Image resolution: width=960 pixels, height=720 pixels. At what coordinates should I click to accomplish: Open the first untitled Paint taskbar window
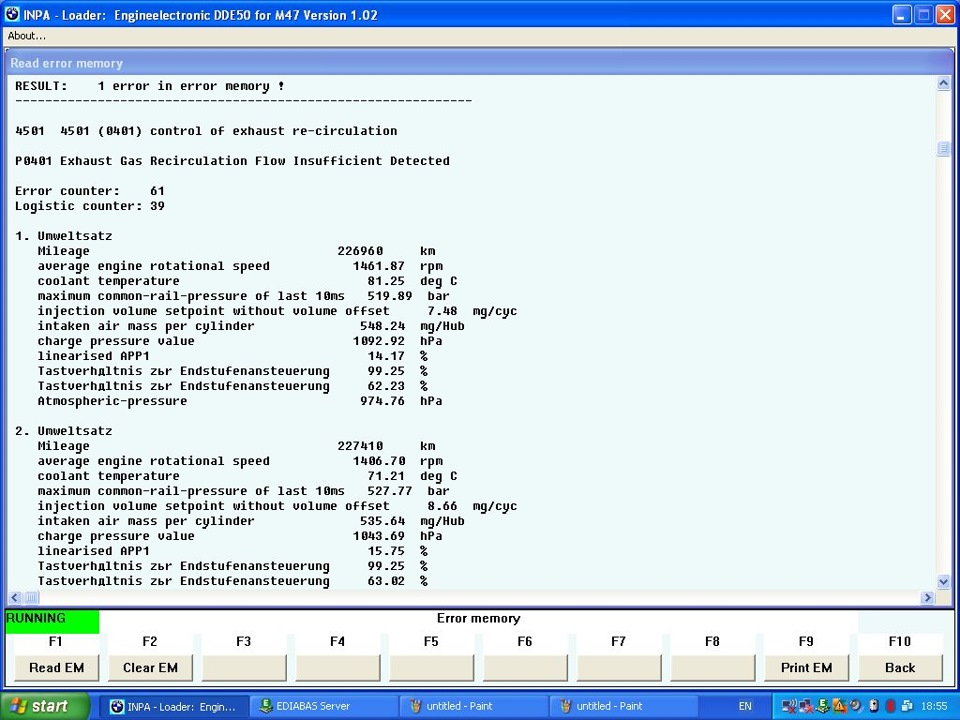tap(472, 706)
